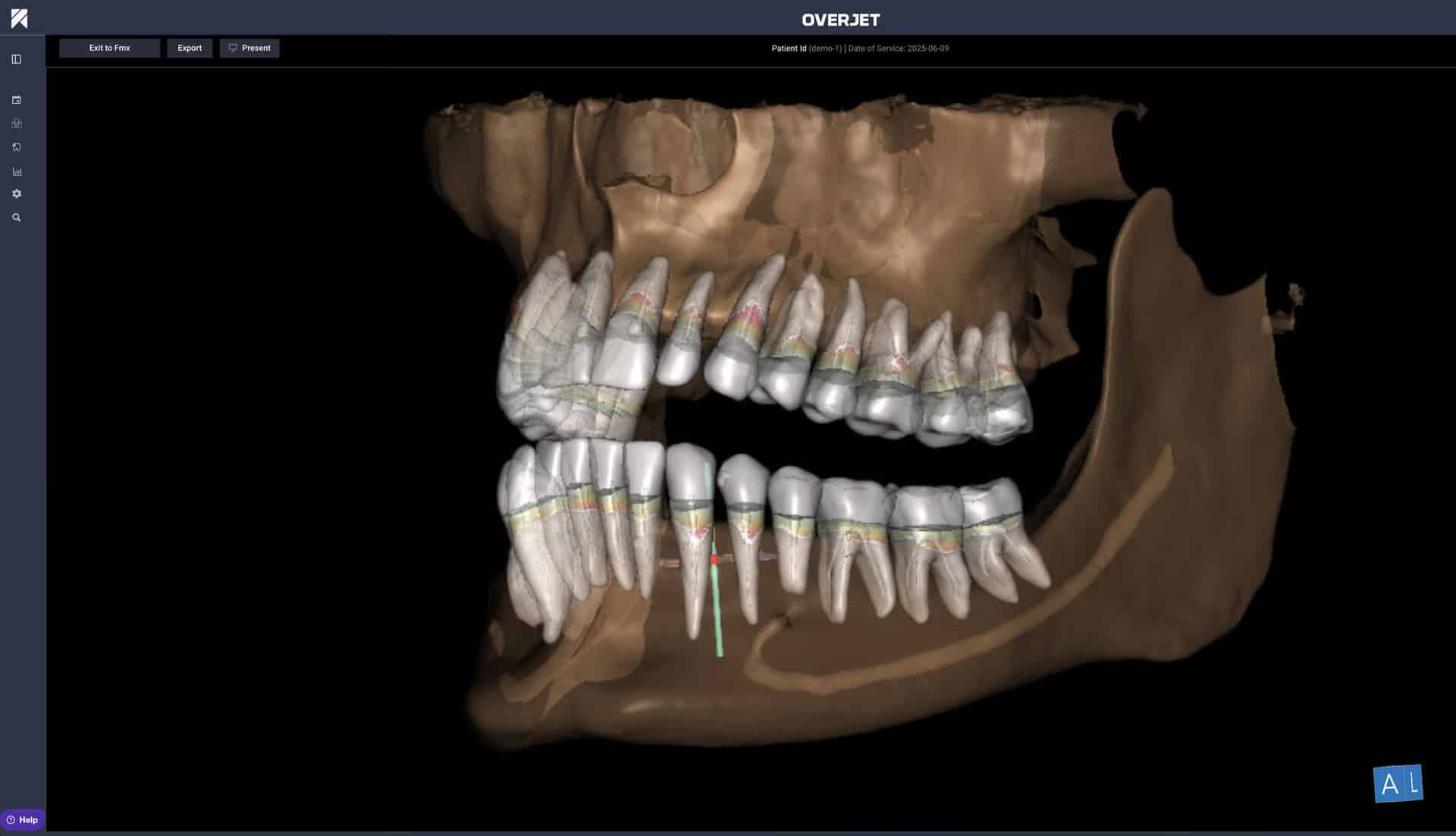Image resolution: width=1456 pixels, height=836 pixels.
Task: Open the radiograph image viewer icon in sidebar
Action: [x=16, y=99]
